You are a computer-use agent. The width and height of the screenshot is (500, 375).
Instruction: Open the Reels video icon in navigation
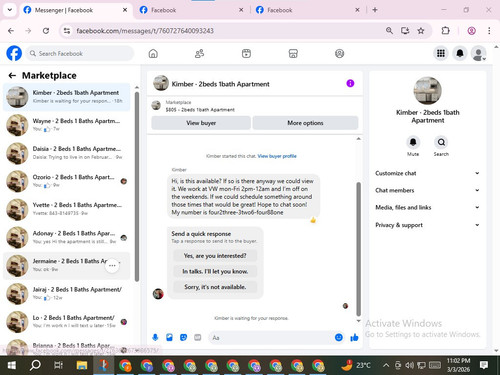[x=246, y=54]
